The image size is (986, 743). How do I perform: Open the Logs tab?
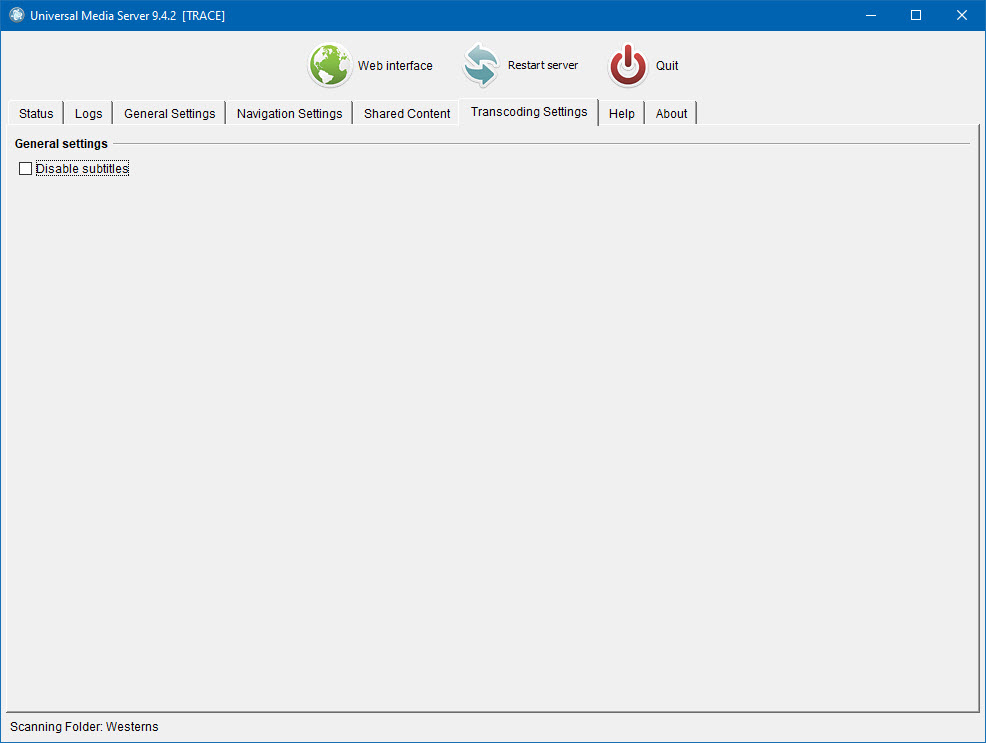pyautogui.click(x=88, y=114)
